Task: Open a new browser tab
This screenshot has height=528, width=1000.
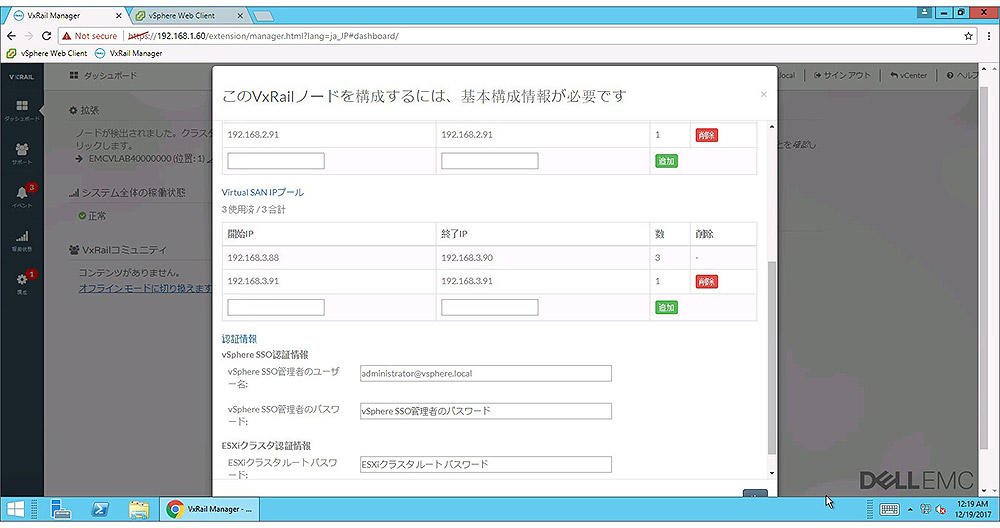Action: coord(263,15)
